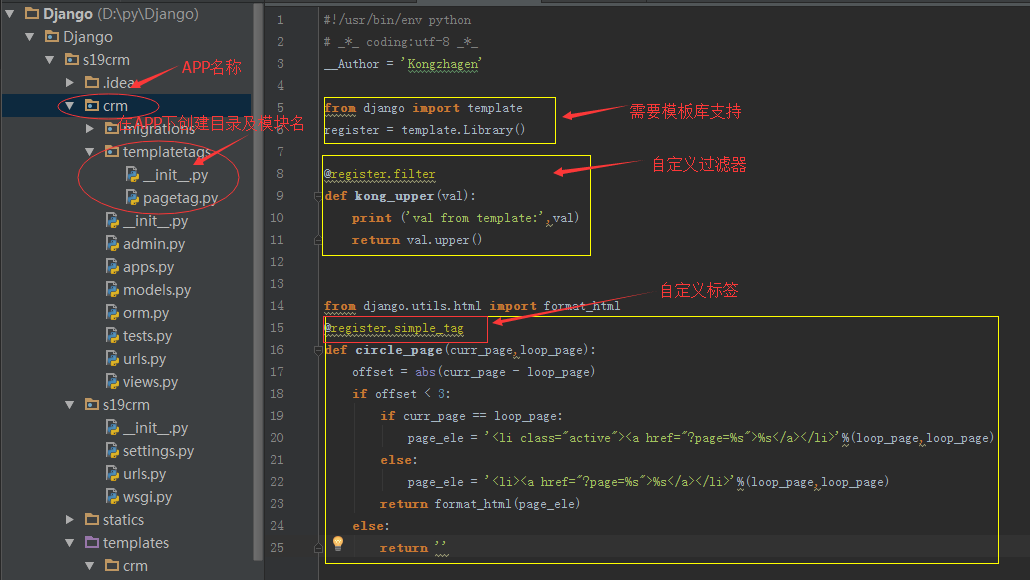Collapse the crm folder under templates
Viewport: 1030px width, 580px height.
[90, 566]
